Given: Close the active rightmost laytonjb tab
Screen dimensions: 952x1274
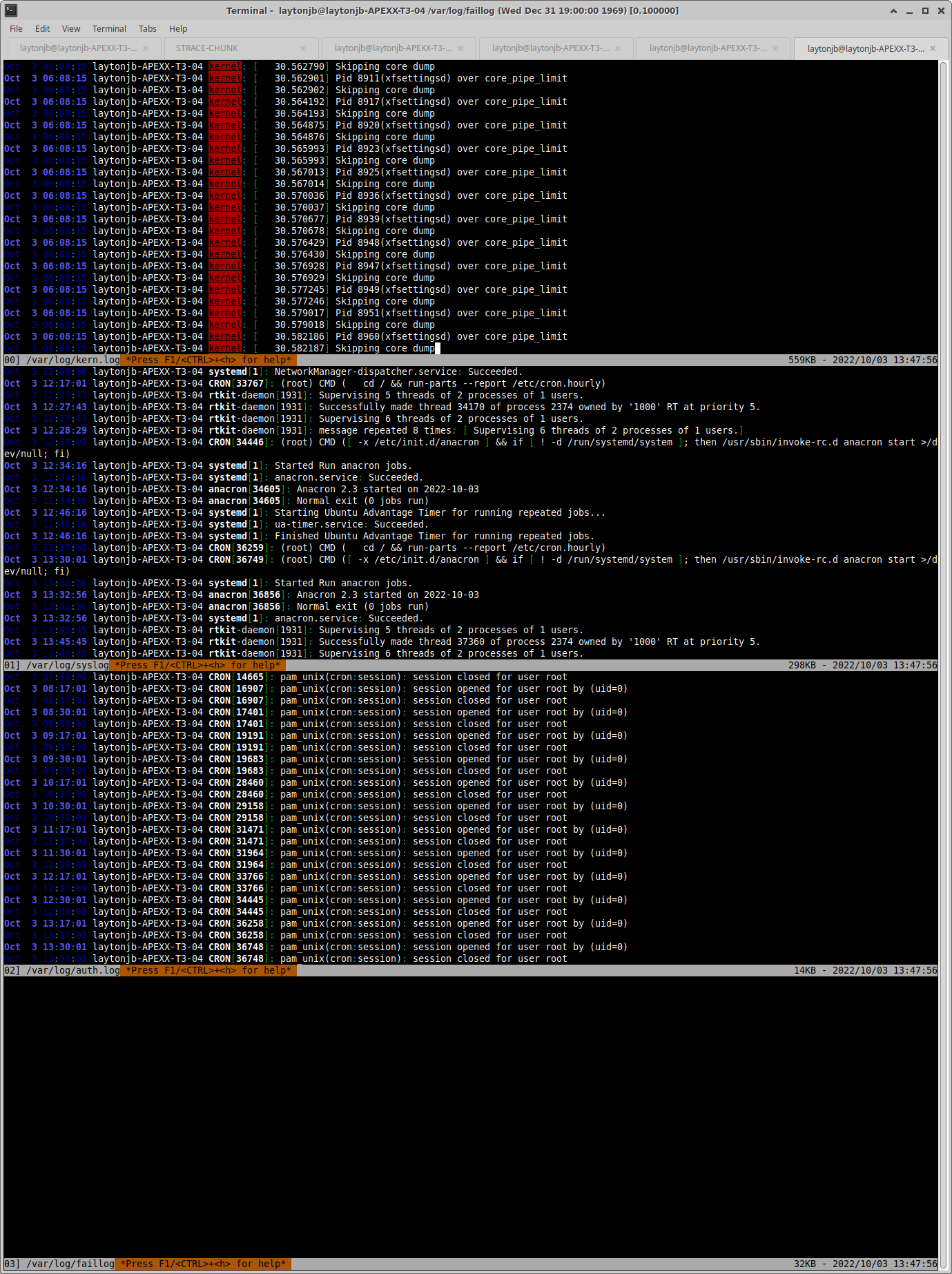Looking at the screenshot, I should coord(933,48).
